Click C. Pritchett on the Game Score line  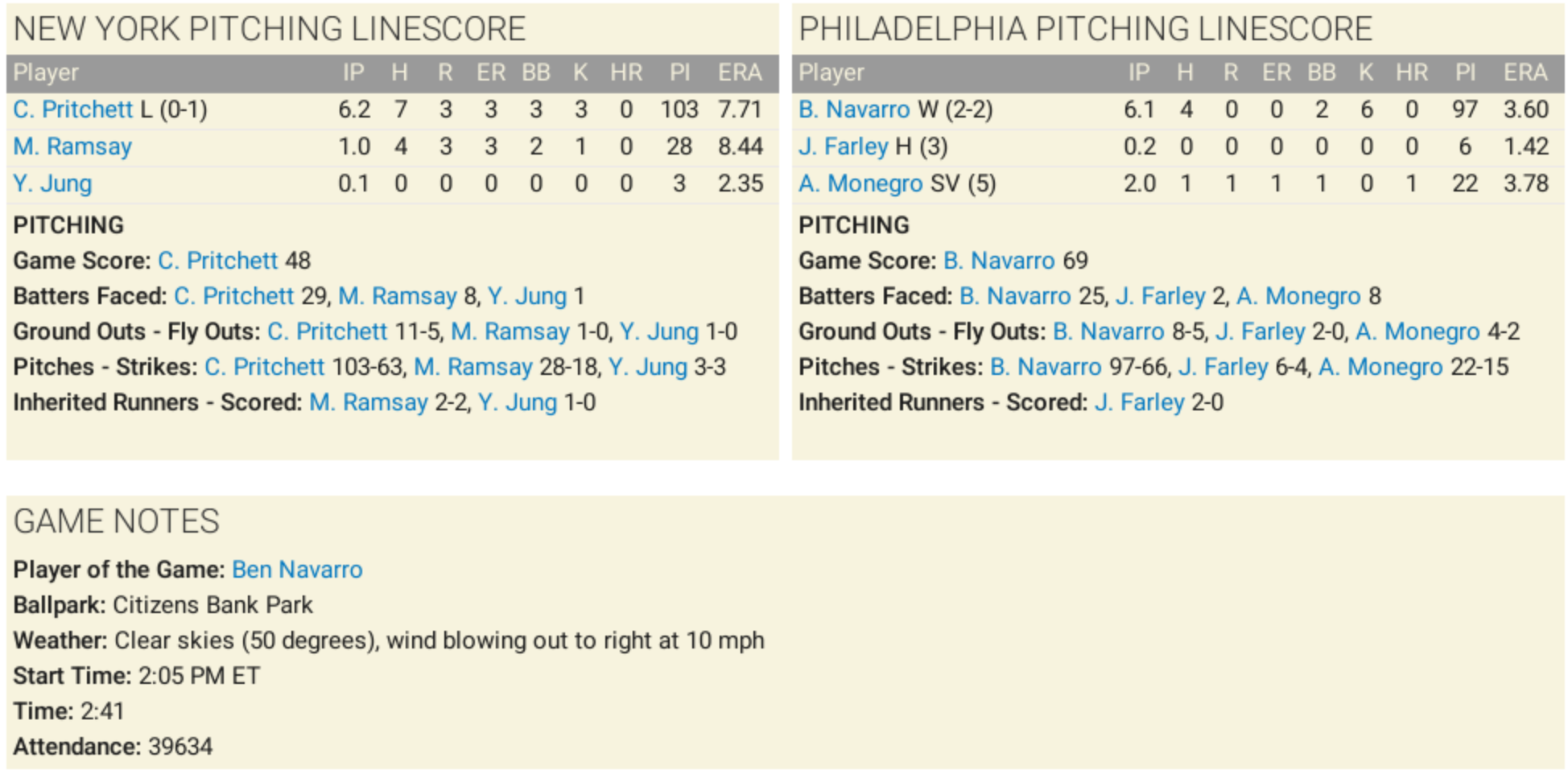point(217,261)
